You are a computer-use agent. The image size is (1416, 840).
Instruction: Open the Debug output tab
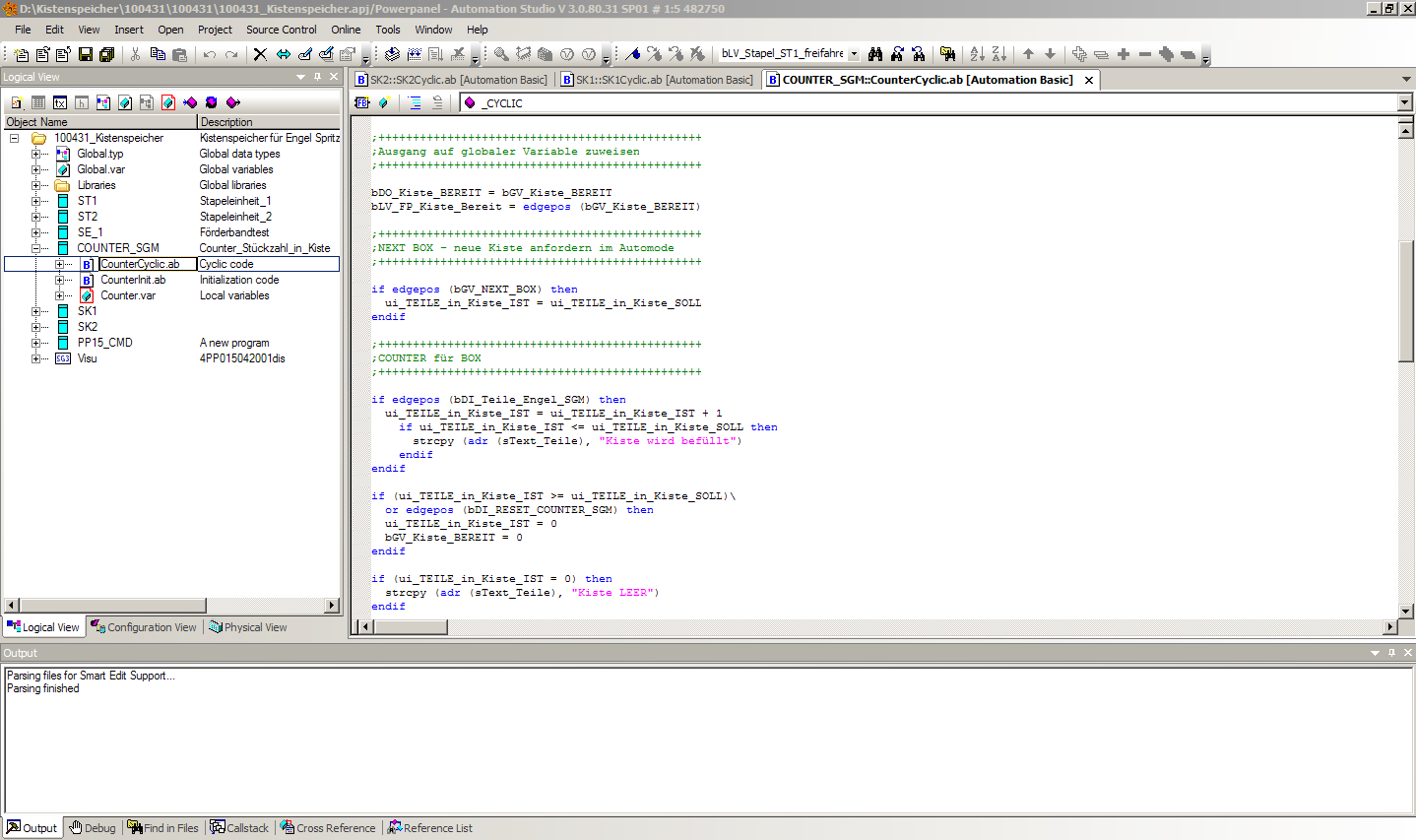pos(93,828)
